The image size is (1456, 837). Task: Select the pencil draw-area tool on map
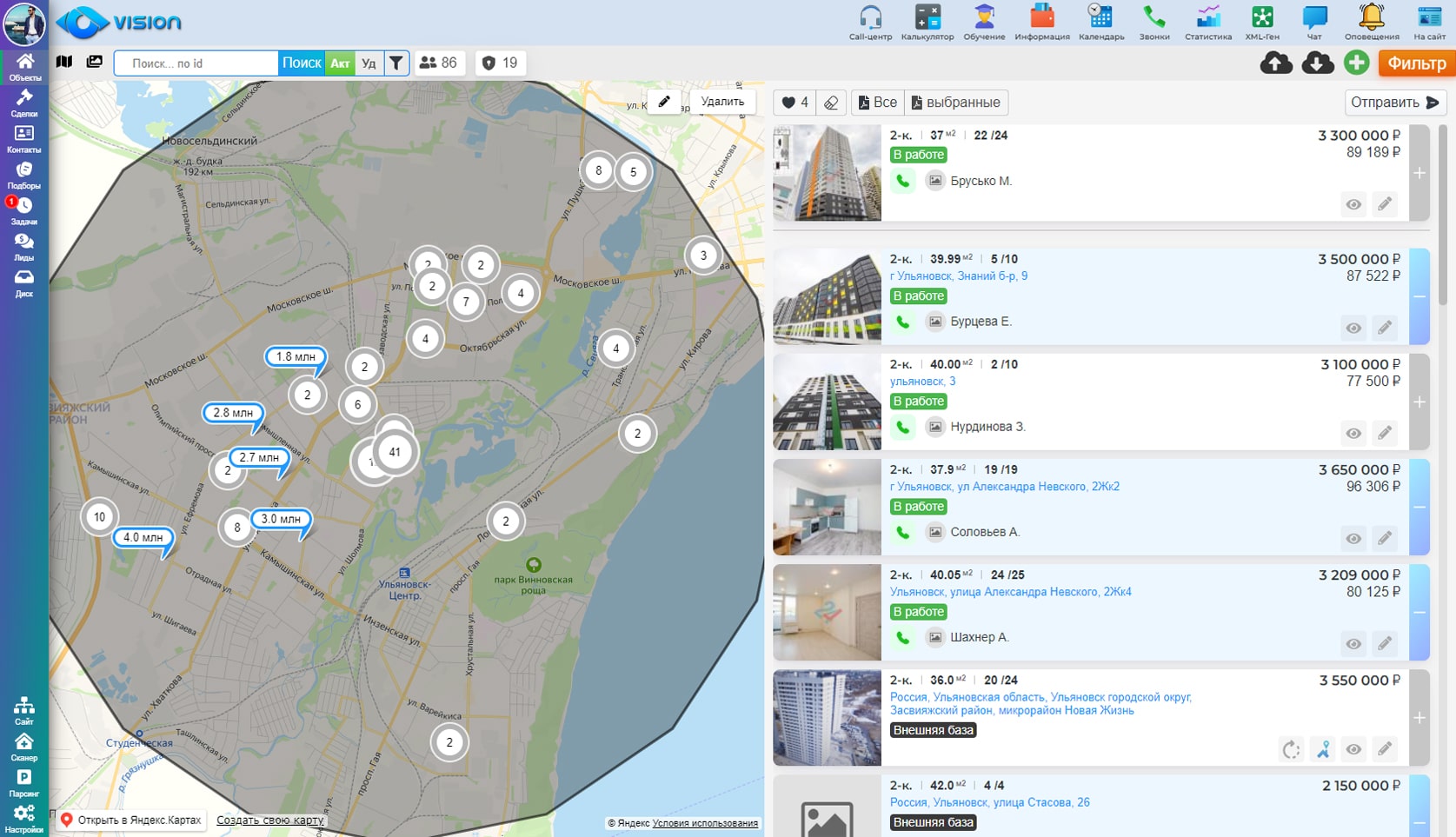click(x=664, y=102)
